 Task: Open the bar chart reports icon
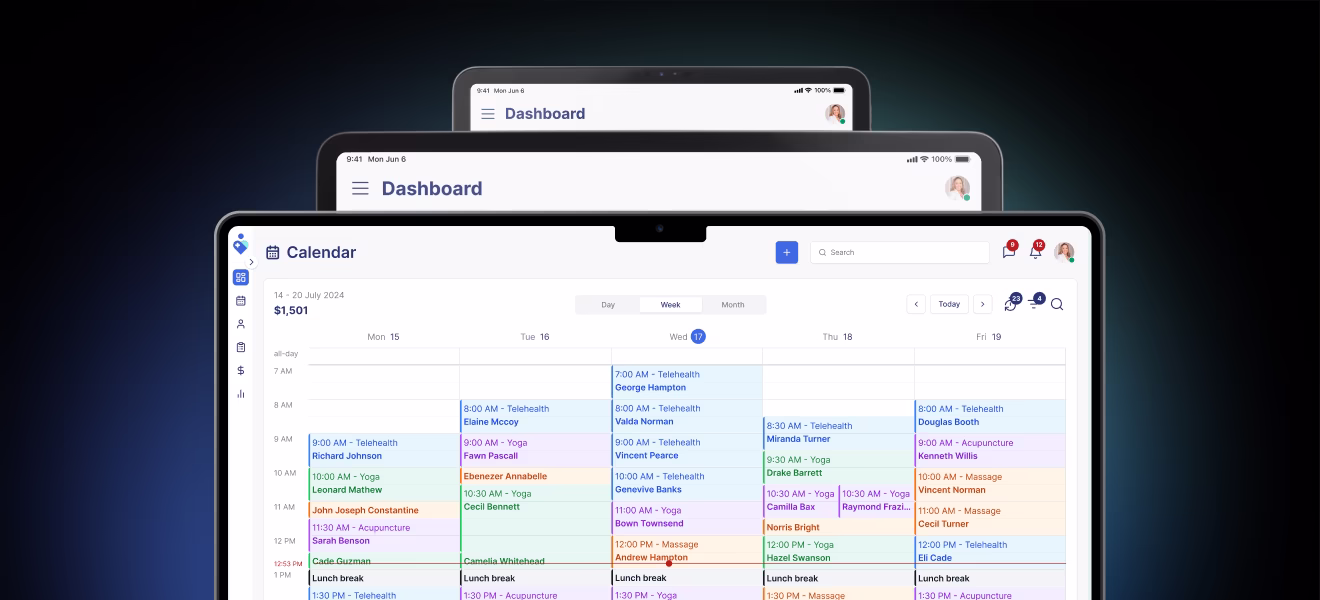pos(240,394)
